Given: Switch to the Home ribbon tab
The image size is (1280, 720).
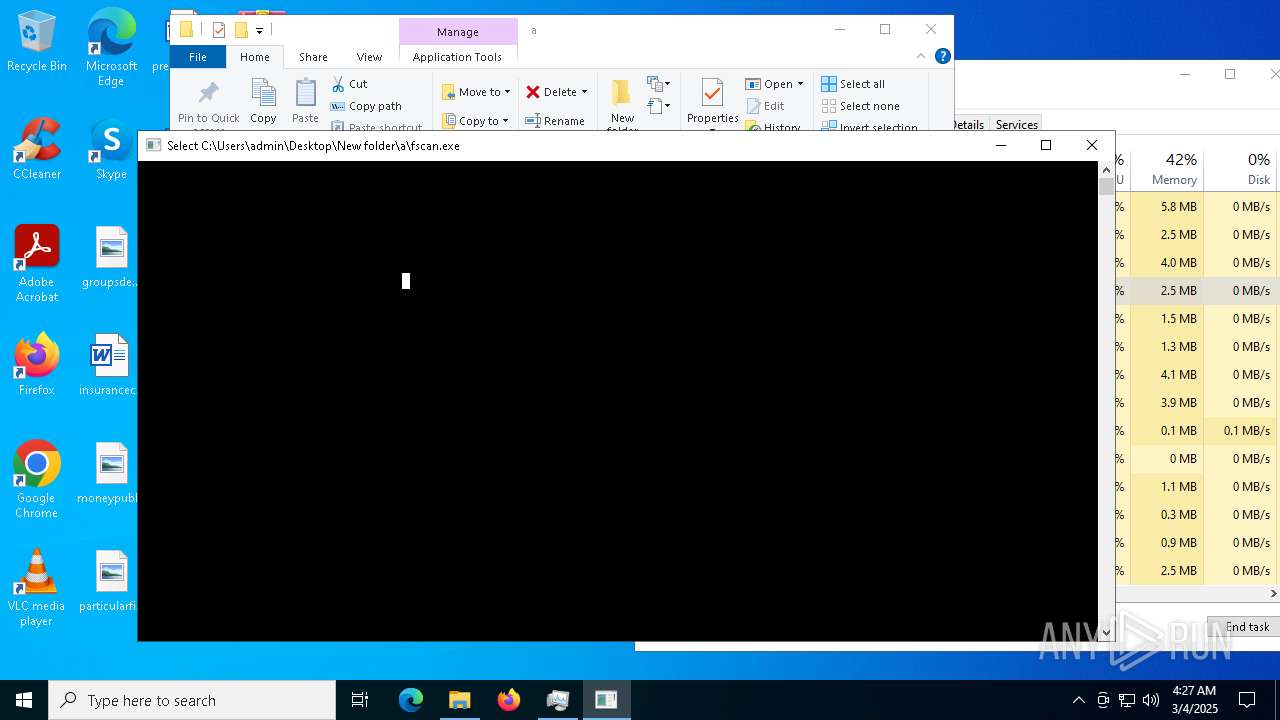Looking at the screenshot, I should (255, 57).
